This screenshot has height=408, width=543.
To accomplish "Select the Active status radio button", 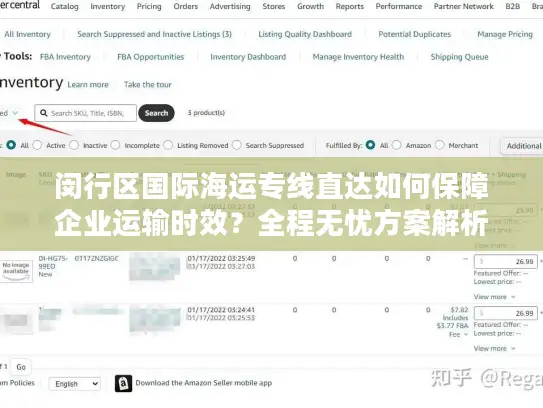I will (37, 145).
